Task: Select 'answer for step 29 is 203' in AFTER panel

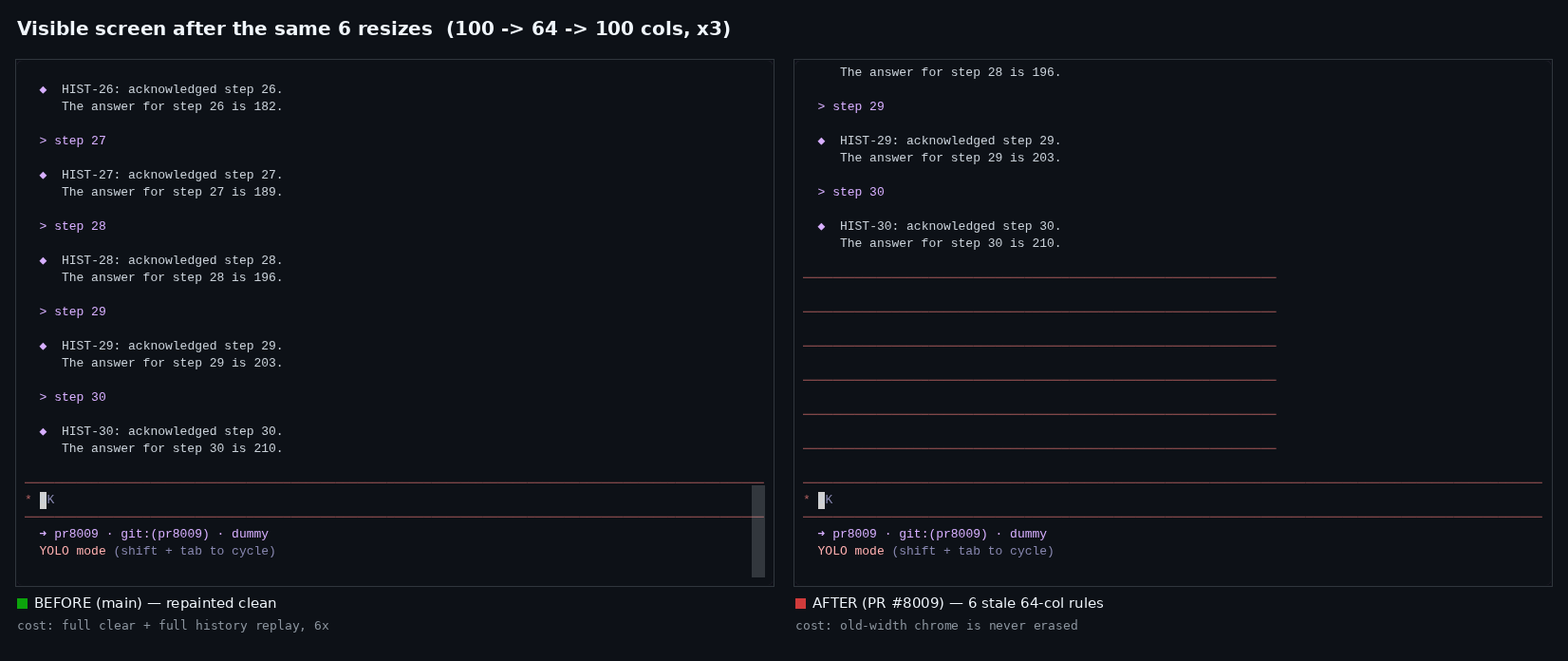Action: (961, 158)
